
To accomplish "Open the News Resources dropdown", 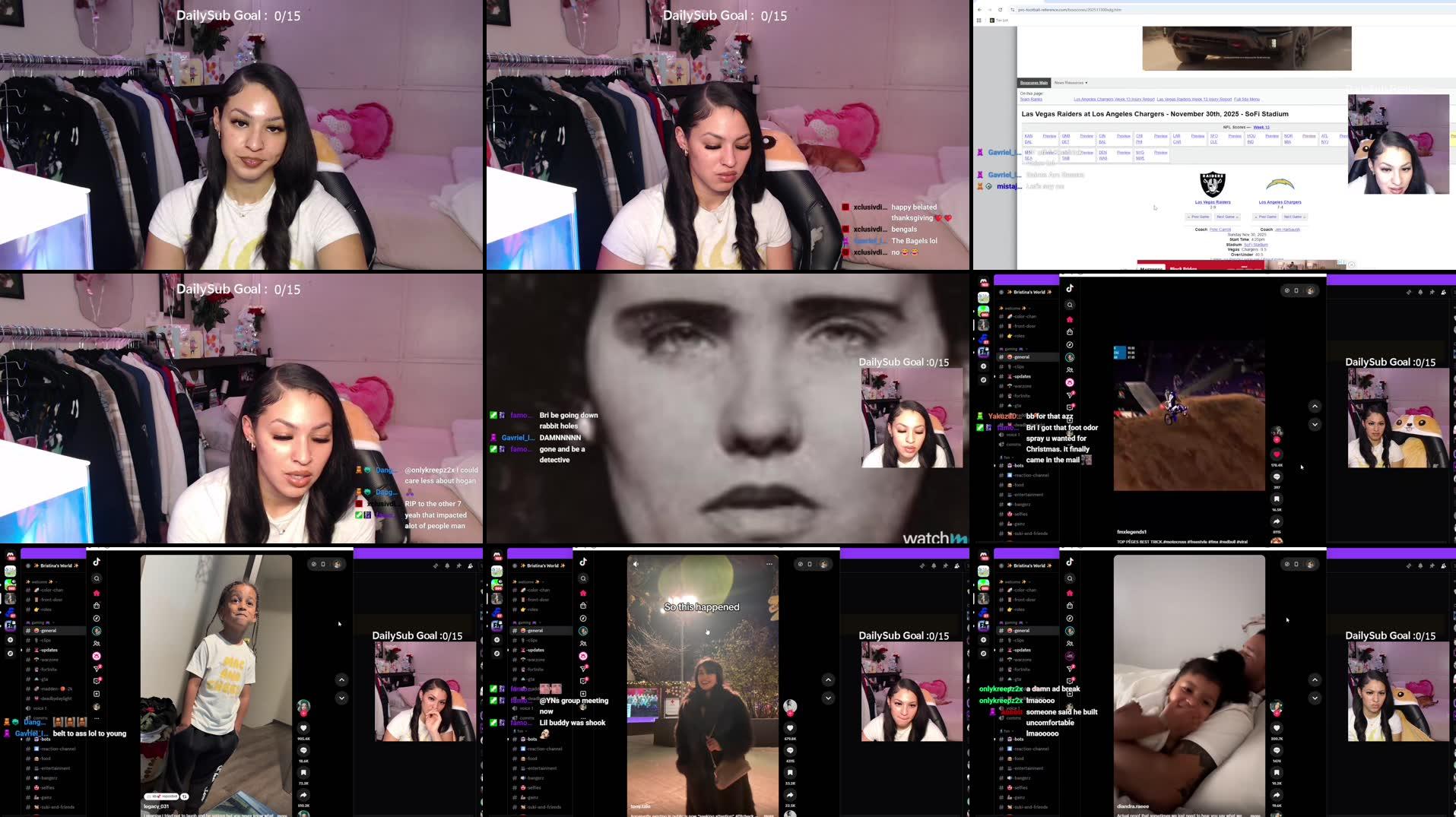I will pyautogui.click(x=1071, y=83).
